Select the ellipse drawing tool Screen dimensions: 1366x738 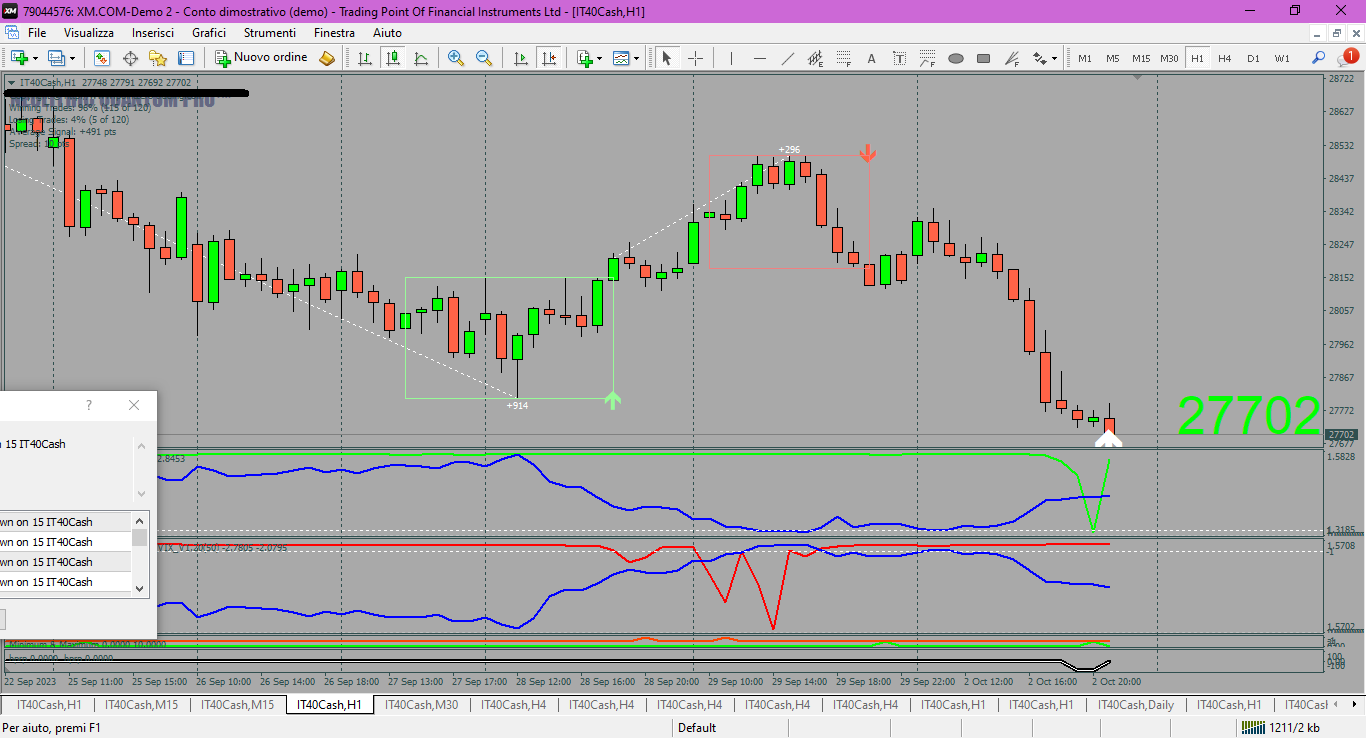[955, 58]
